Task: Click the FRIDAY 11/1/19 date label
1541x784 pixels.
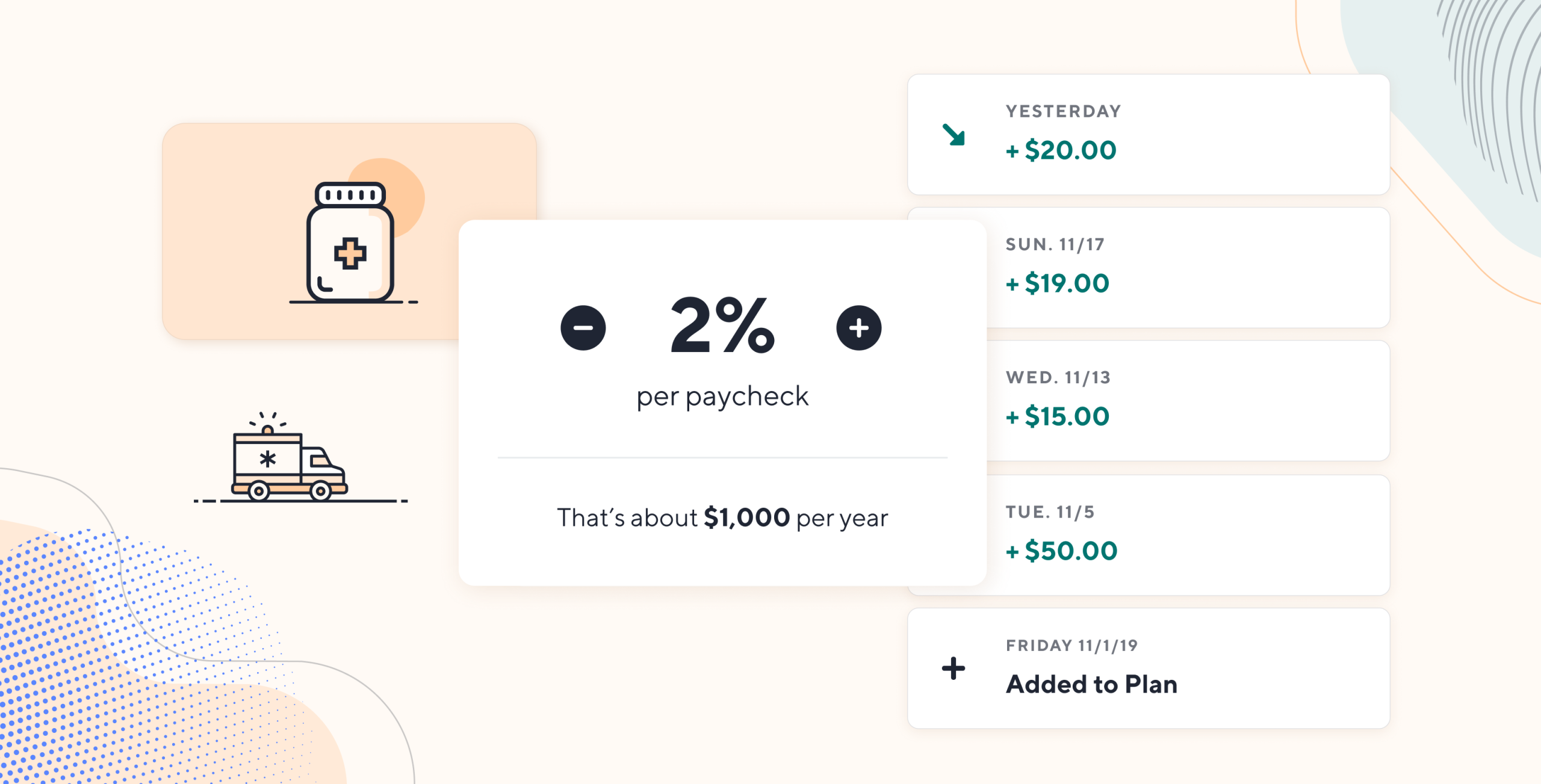Action: [x=1071, y=646]
